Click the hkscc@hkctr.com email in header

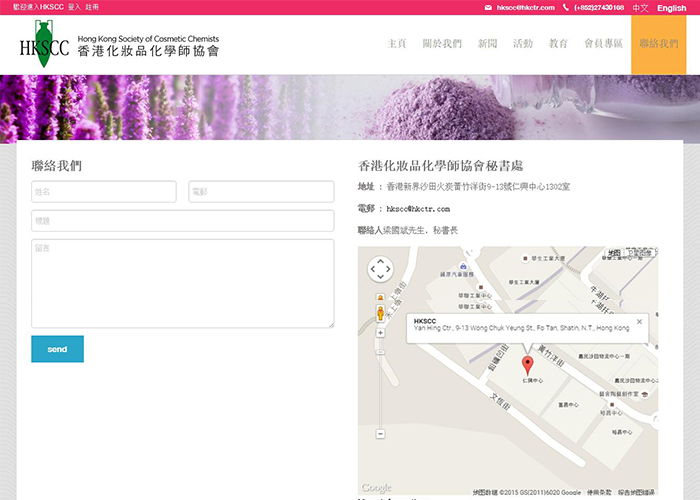[x=526, y=8]
